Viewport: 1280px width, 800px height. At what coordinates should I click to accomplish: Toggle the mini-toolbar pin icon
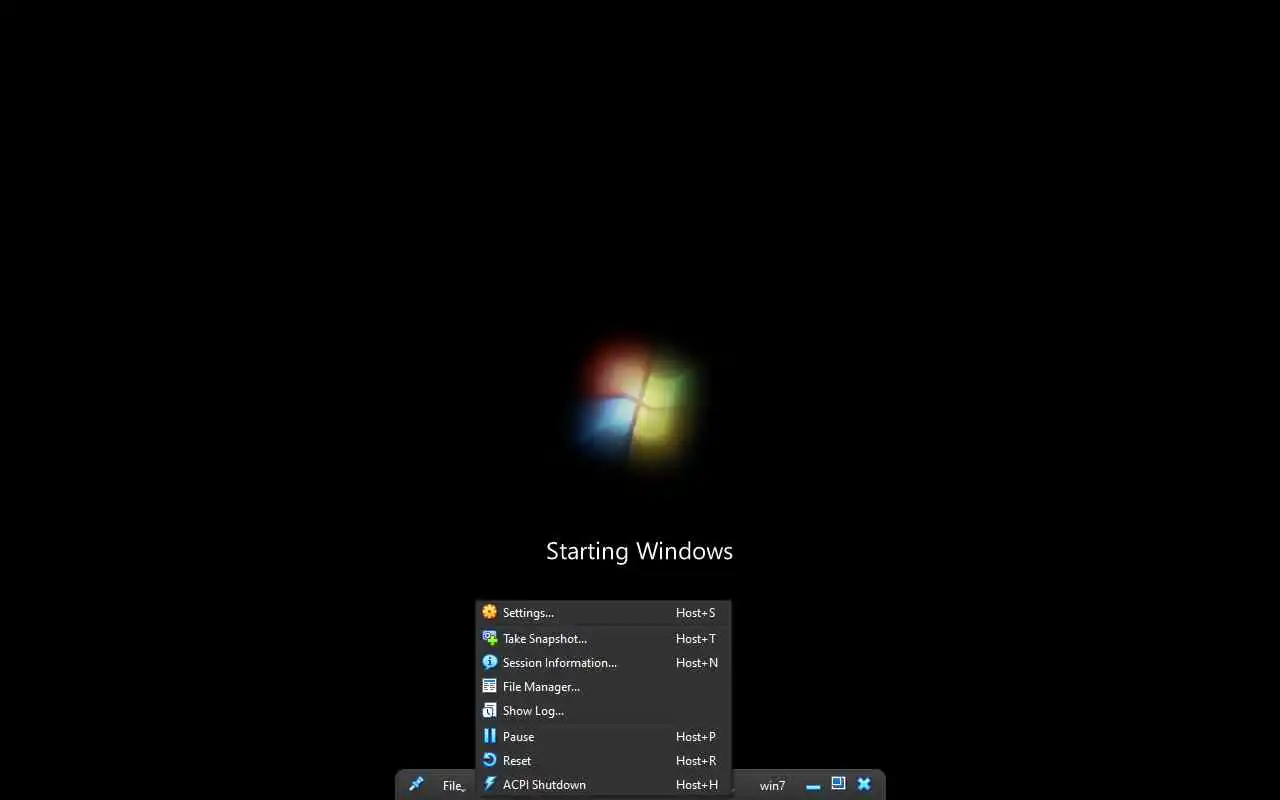tap(416, 785)
